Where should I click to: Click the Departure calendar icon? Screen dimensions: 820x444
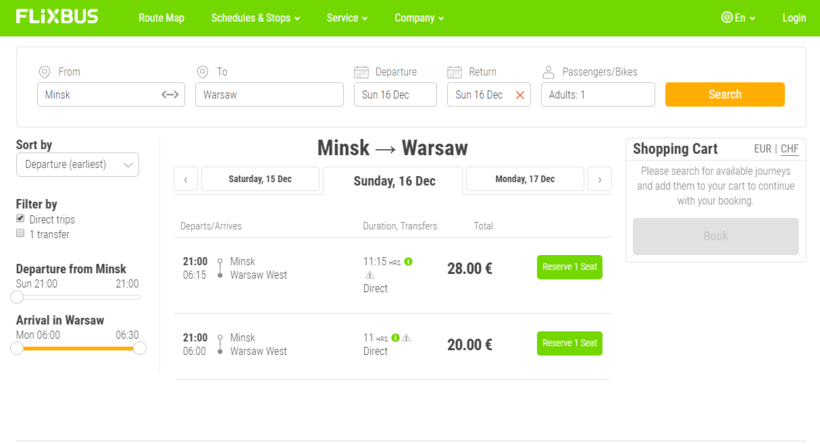[361, 72]
